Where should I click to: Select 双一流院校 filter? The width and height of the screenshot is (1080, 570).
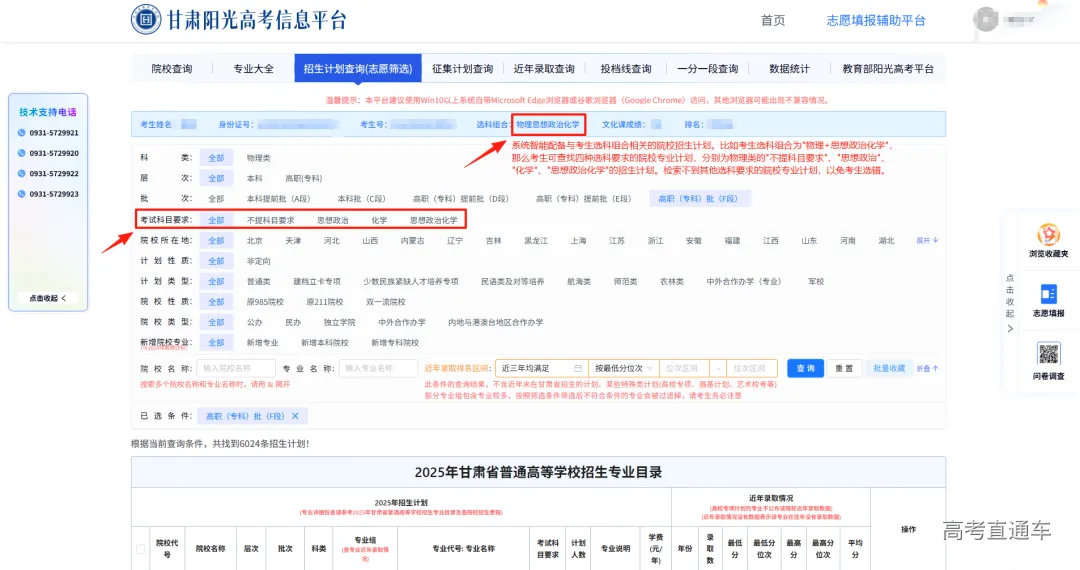[385, 302]
